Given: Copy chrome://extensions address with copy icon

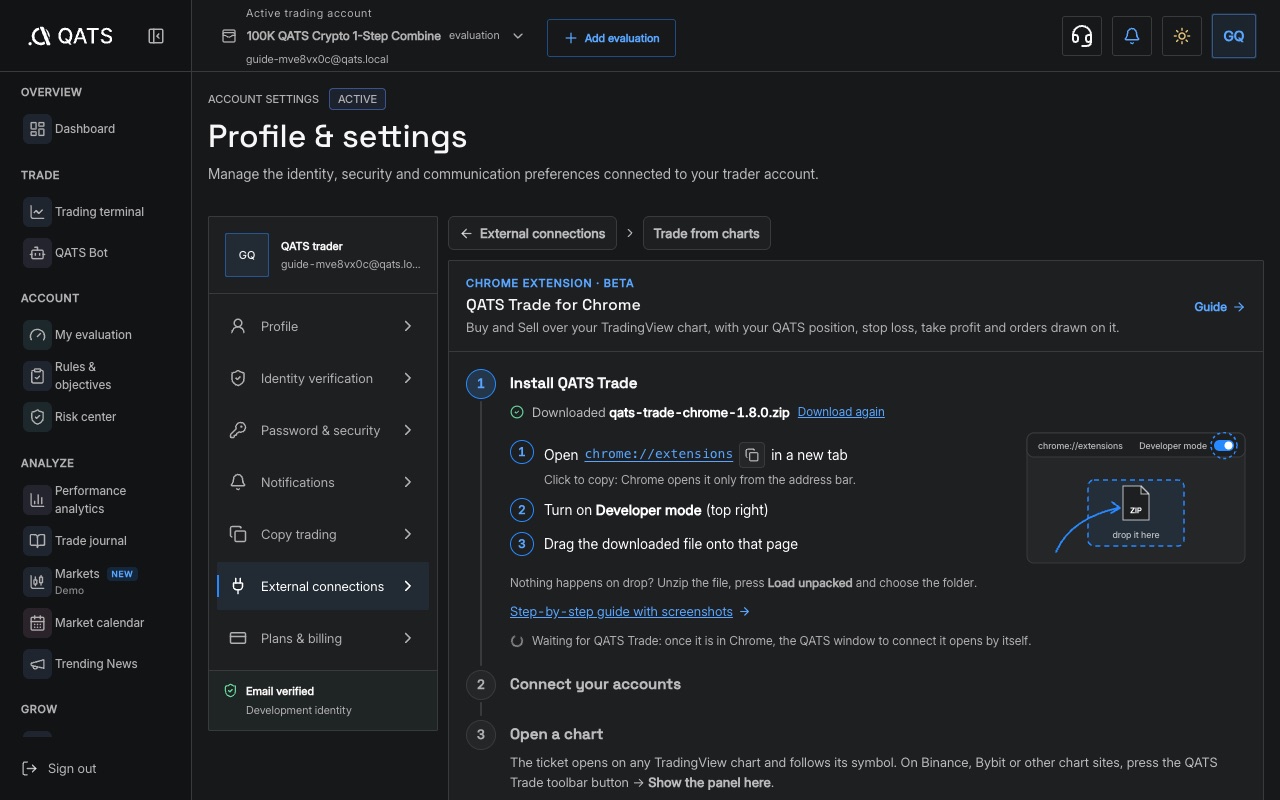Looking at the screenshot, I should click(x=752, y=455).
